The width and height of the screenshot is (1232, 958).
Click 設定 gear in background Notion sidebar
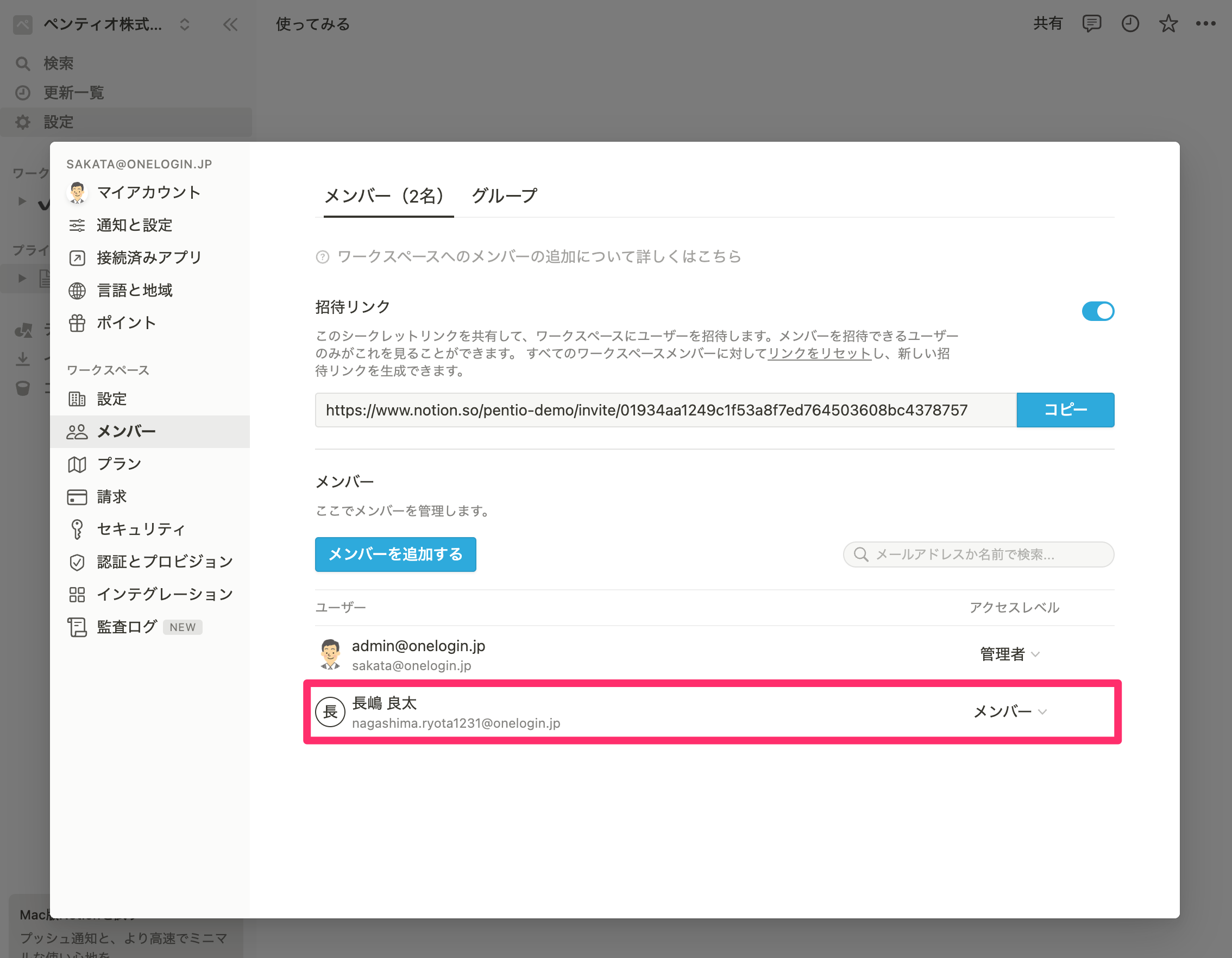[x=23, y=122]
